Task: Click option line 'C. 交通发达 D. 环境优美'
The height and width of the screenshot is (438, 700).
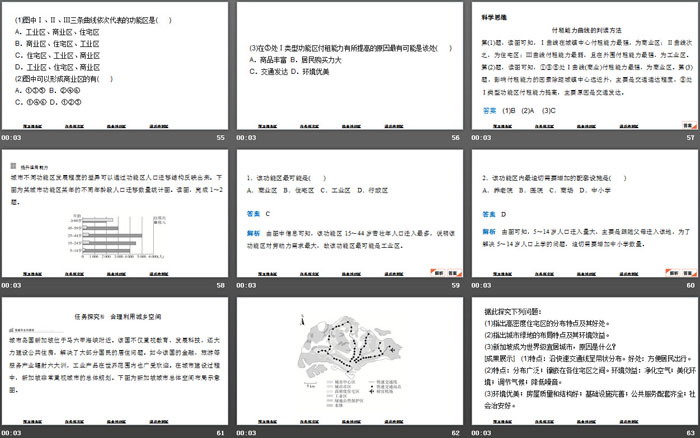Action: tap(289, 71)
